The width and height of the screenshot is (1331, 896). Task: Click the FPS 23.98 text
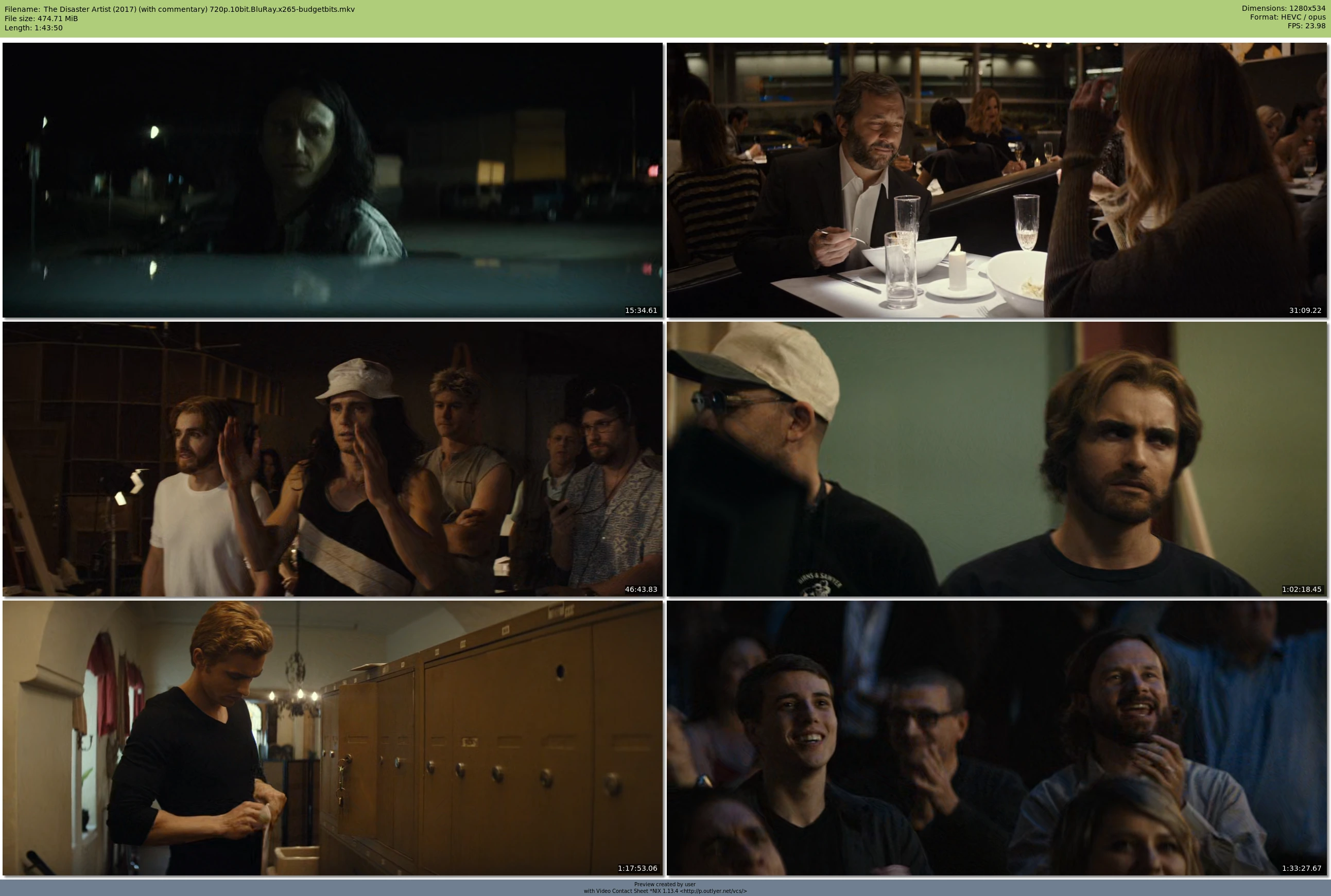[1306, 26]
